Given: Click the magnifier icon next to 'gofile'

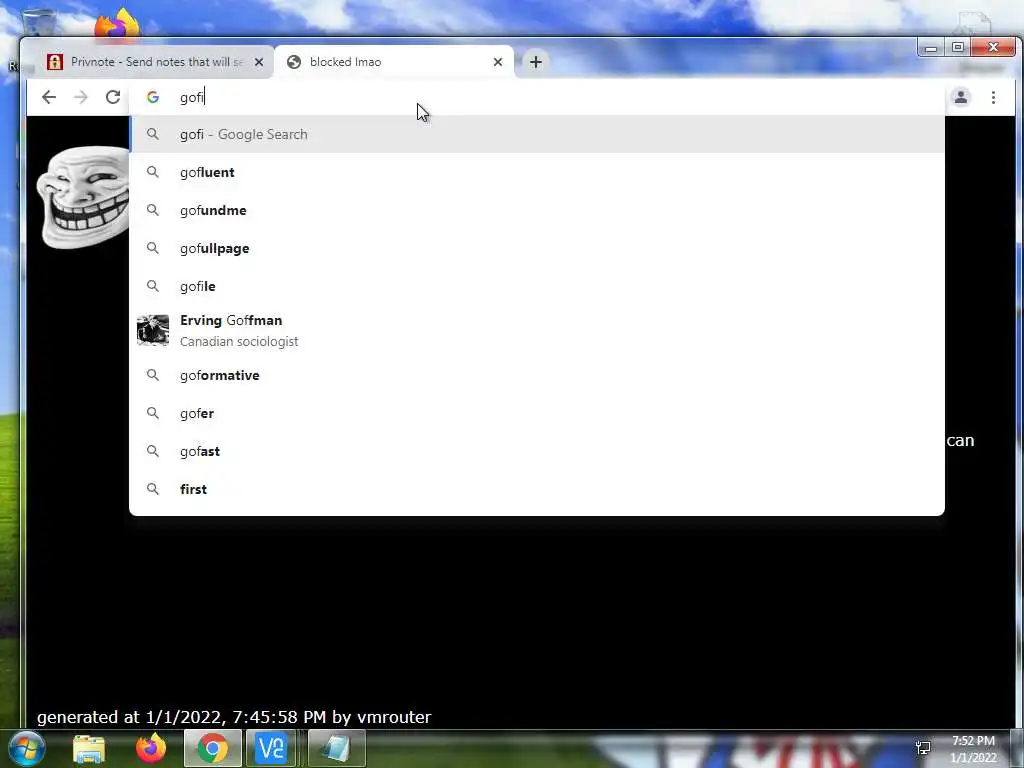Looking at the screenshot, I should click(153, 285).
